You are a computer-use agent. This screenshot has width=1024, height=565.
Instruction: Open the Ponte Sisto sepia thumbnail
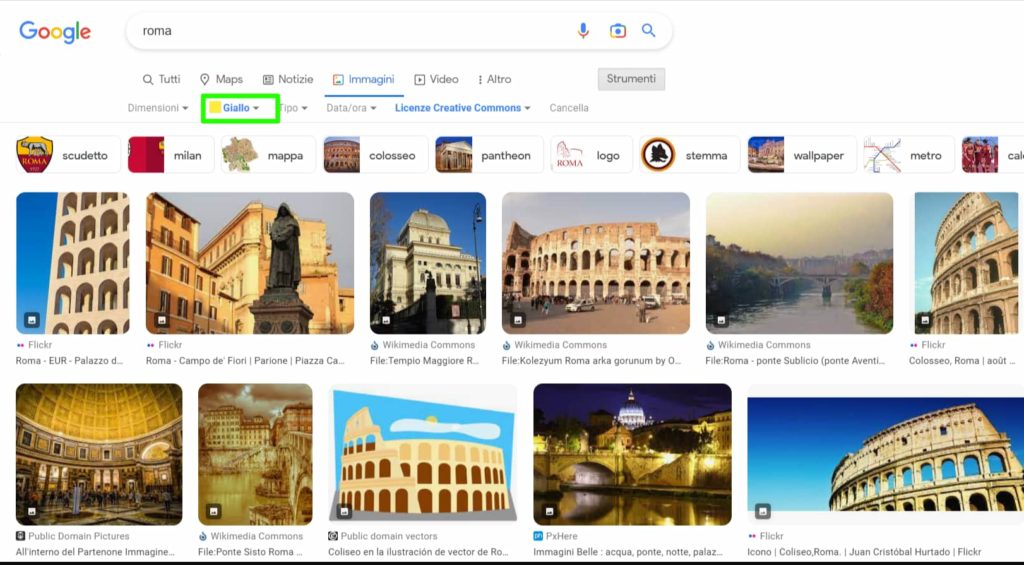(255, 454)
